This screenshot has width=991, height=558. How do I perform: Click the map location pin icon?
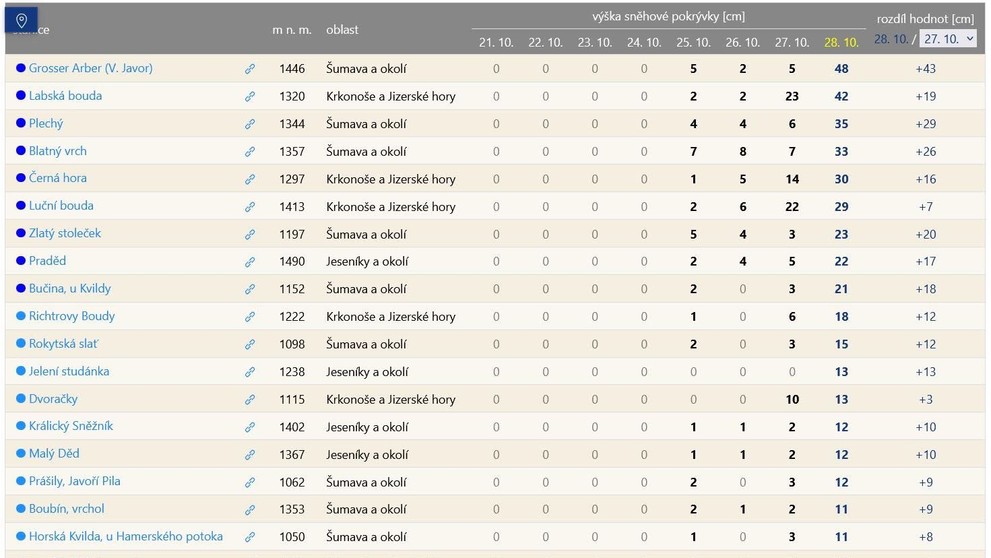[x=21, y=20]
